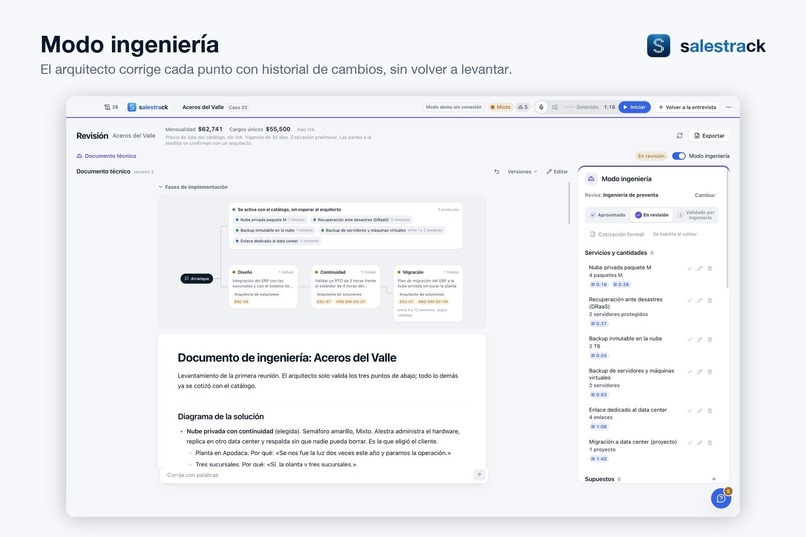Click the refresh icon beside Exportar
Image resolution: width=806 pixels, height=537 pixels.
(x=680, y=136)
